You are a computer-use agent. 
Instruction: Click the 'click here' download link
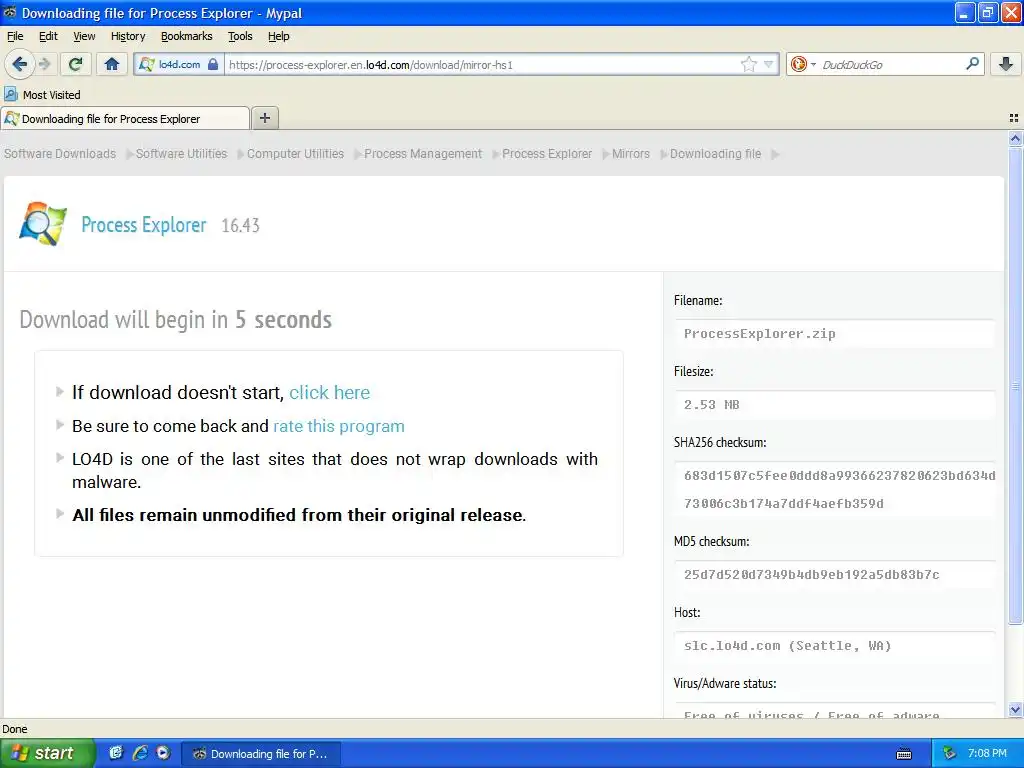329,392
